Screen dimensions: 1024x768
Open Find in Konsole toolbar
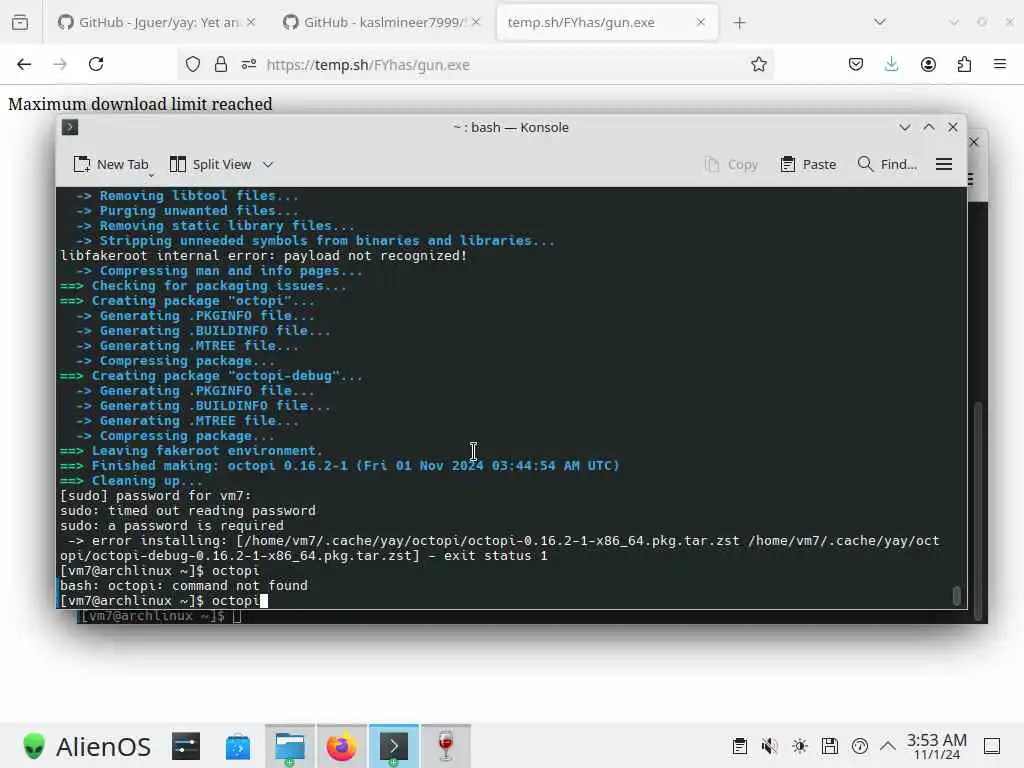click(x=887, y=165)
